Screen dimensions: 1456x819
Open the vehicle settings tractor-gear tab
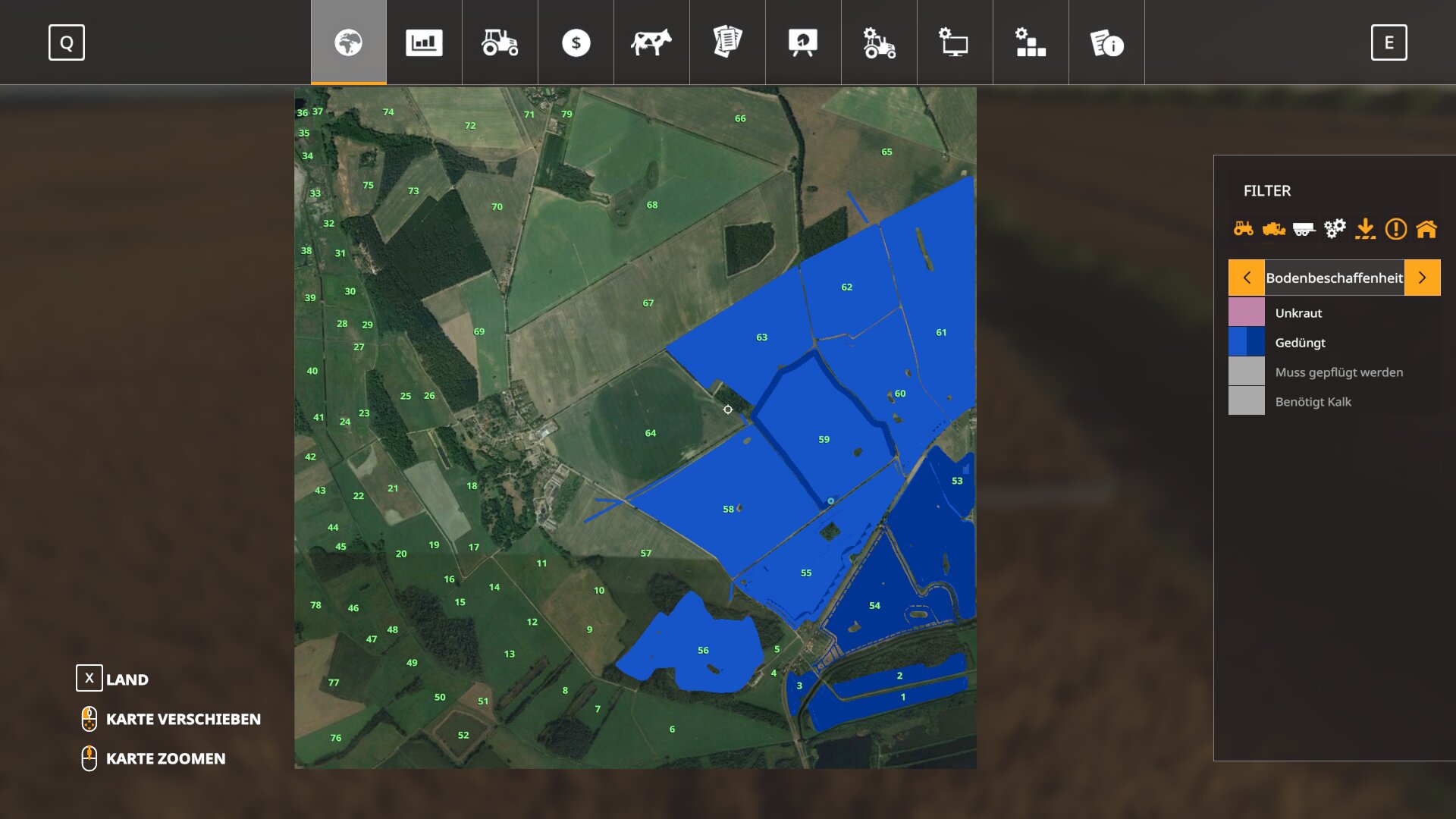879,42
